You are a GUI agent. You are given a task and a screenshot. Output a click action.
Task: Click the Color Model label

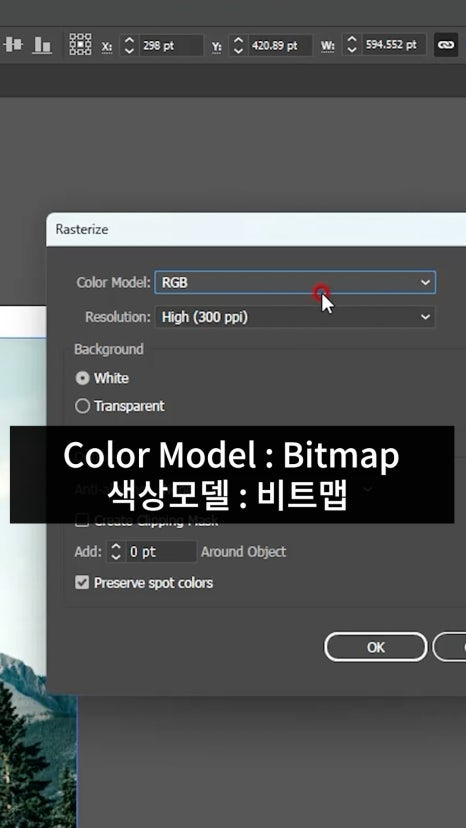[x=114, y=283]
